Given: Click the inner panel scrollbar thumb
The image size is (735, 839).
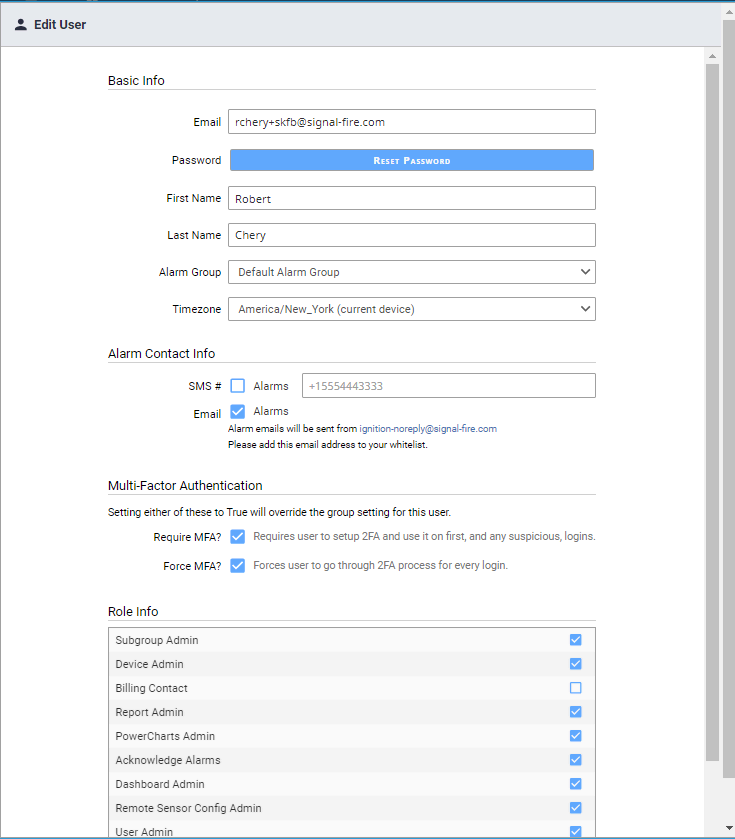Looking at the screenshot, I should click(x=712, y=412).
